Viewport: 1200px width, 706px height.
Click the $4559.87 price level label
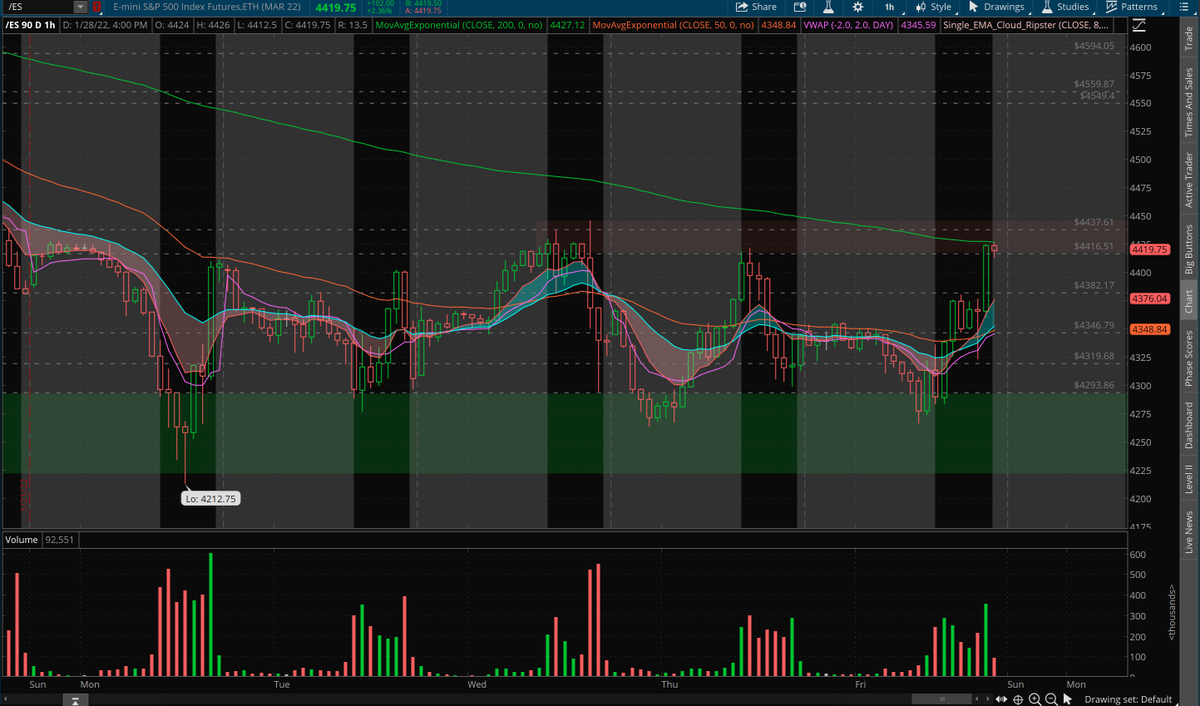click(x=1093, y=84)
